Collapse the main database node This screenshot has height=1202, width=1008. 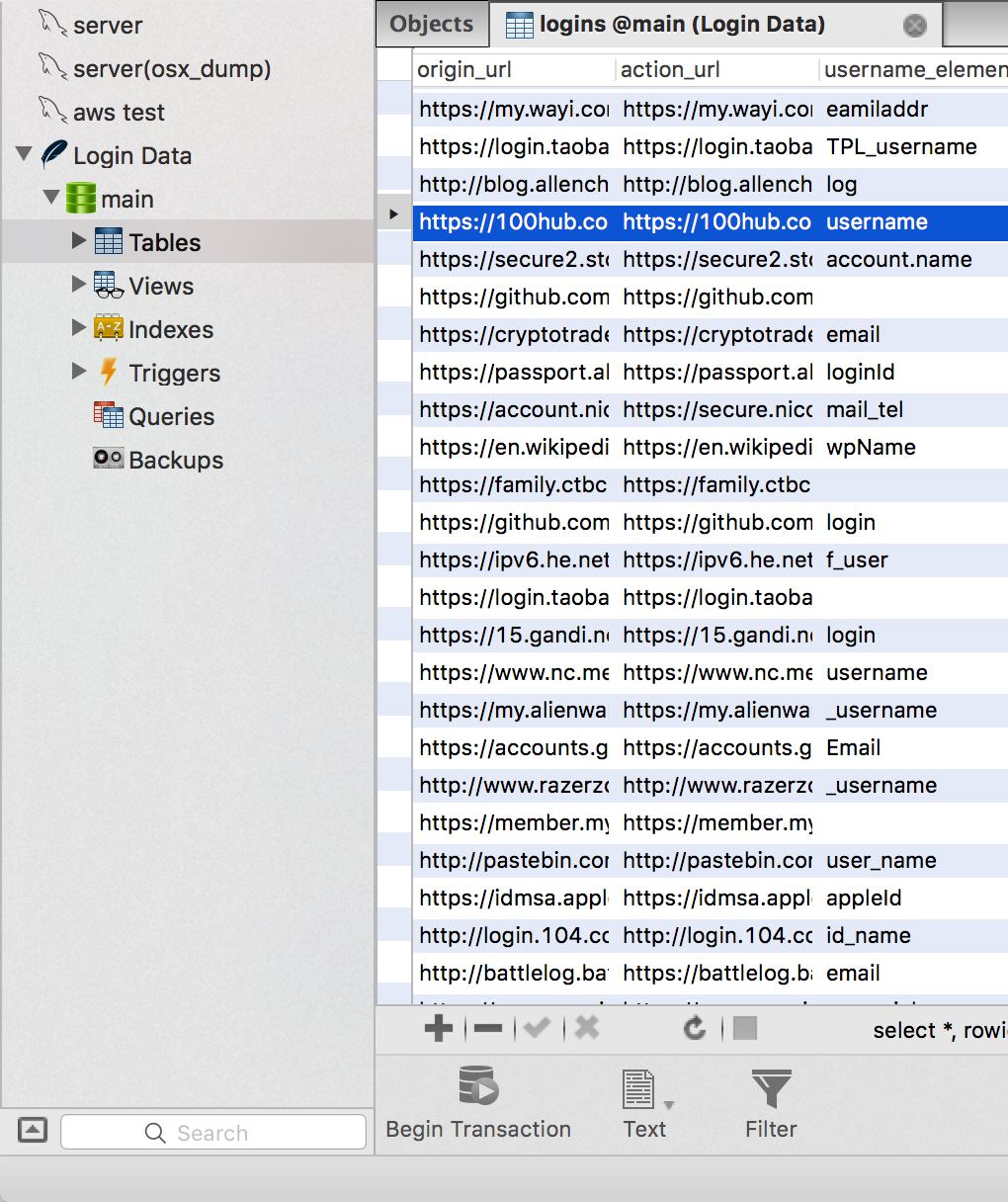[x=51, y=198]
